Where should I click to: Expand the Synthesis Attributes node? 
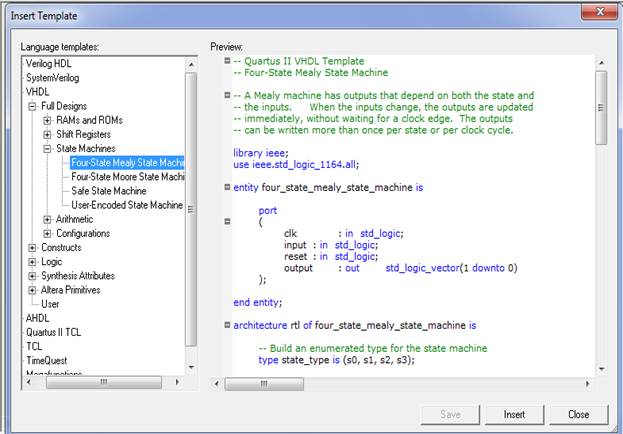pos(33,275)
